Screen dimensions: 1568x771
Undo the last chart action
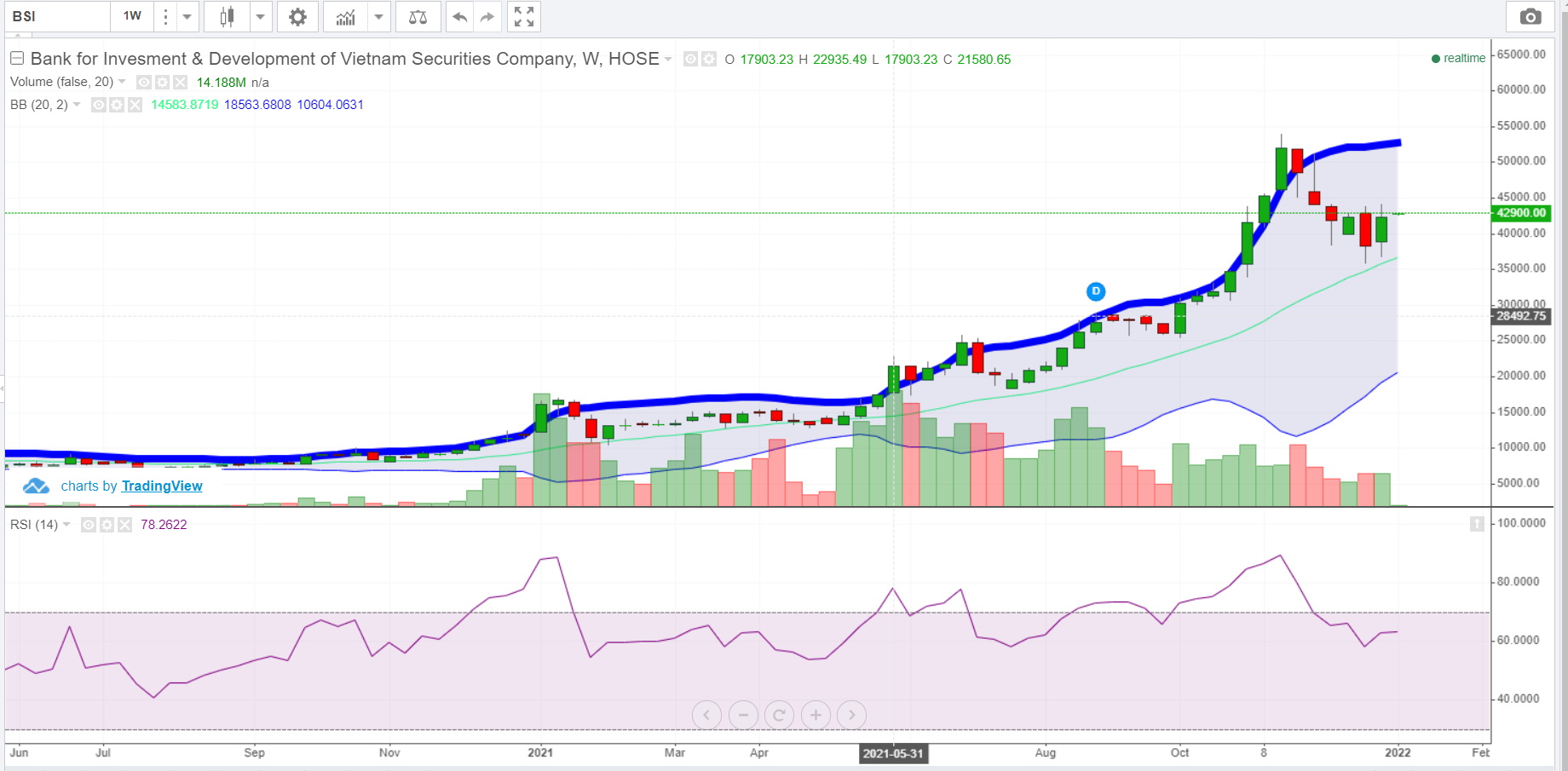pyautogui.click(x=459, y=17)
